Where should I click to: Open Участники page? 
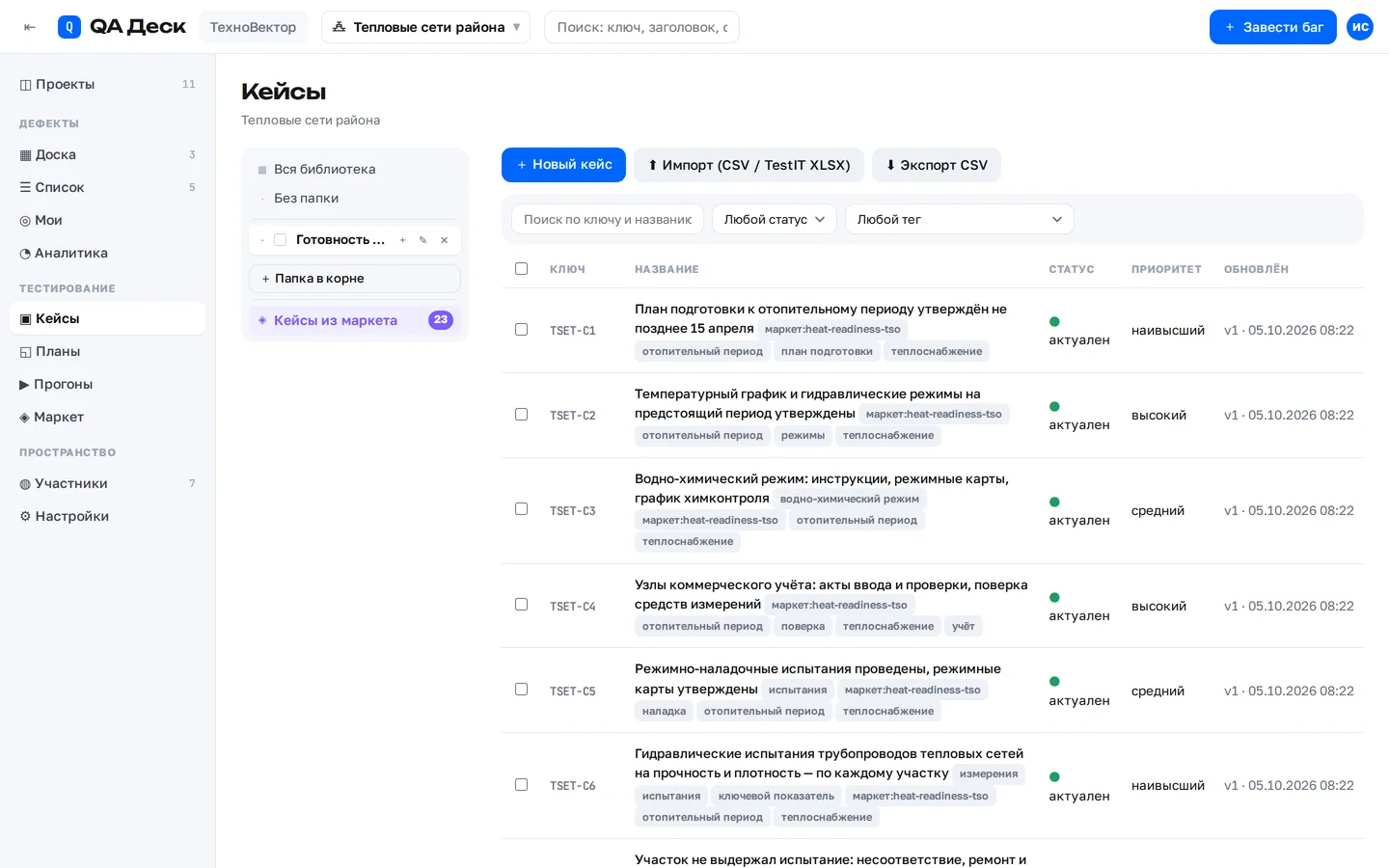(107, 483)
